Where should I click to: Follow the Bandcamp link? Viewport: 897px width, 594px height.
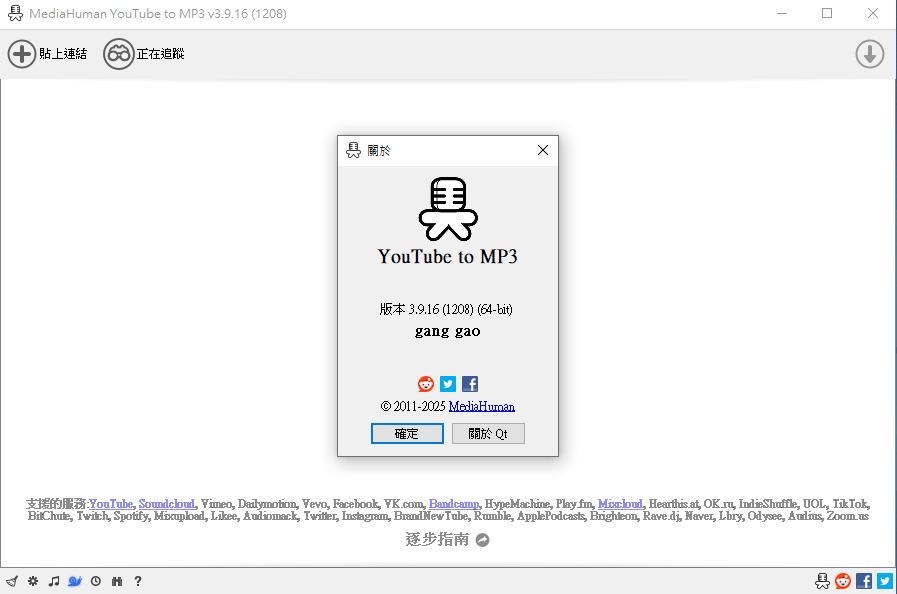click(454, 504)
